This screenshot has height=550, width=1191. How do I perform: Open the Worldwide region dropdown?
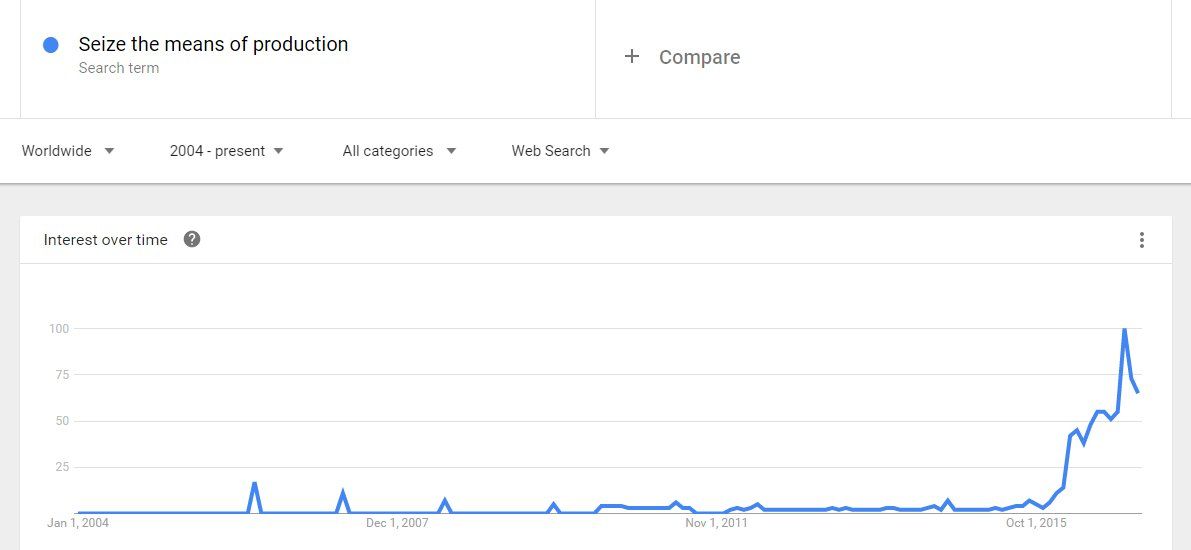(x=68, y=151)
